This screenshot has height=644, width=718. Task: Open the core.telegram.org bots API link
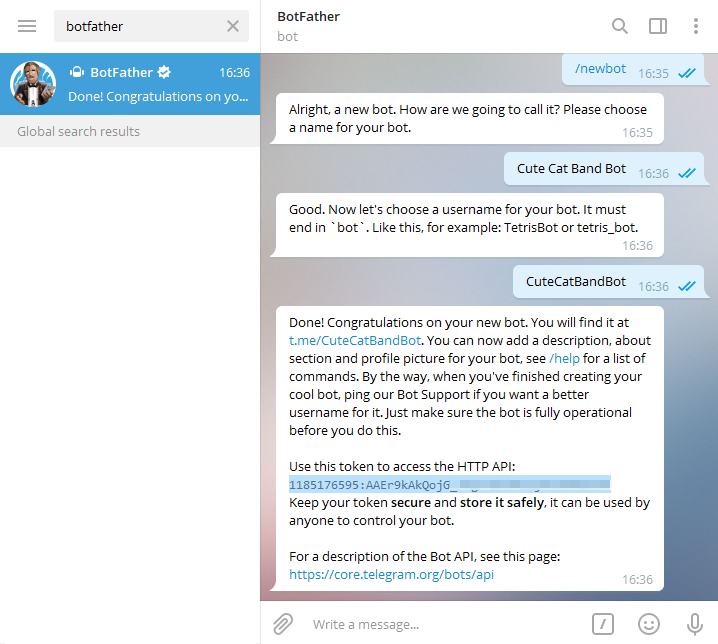point(392,574)
